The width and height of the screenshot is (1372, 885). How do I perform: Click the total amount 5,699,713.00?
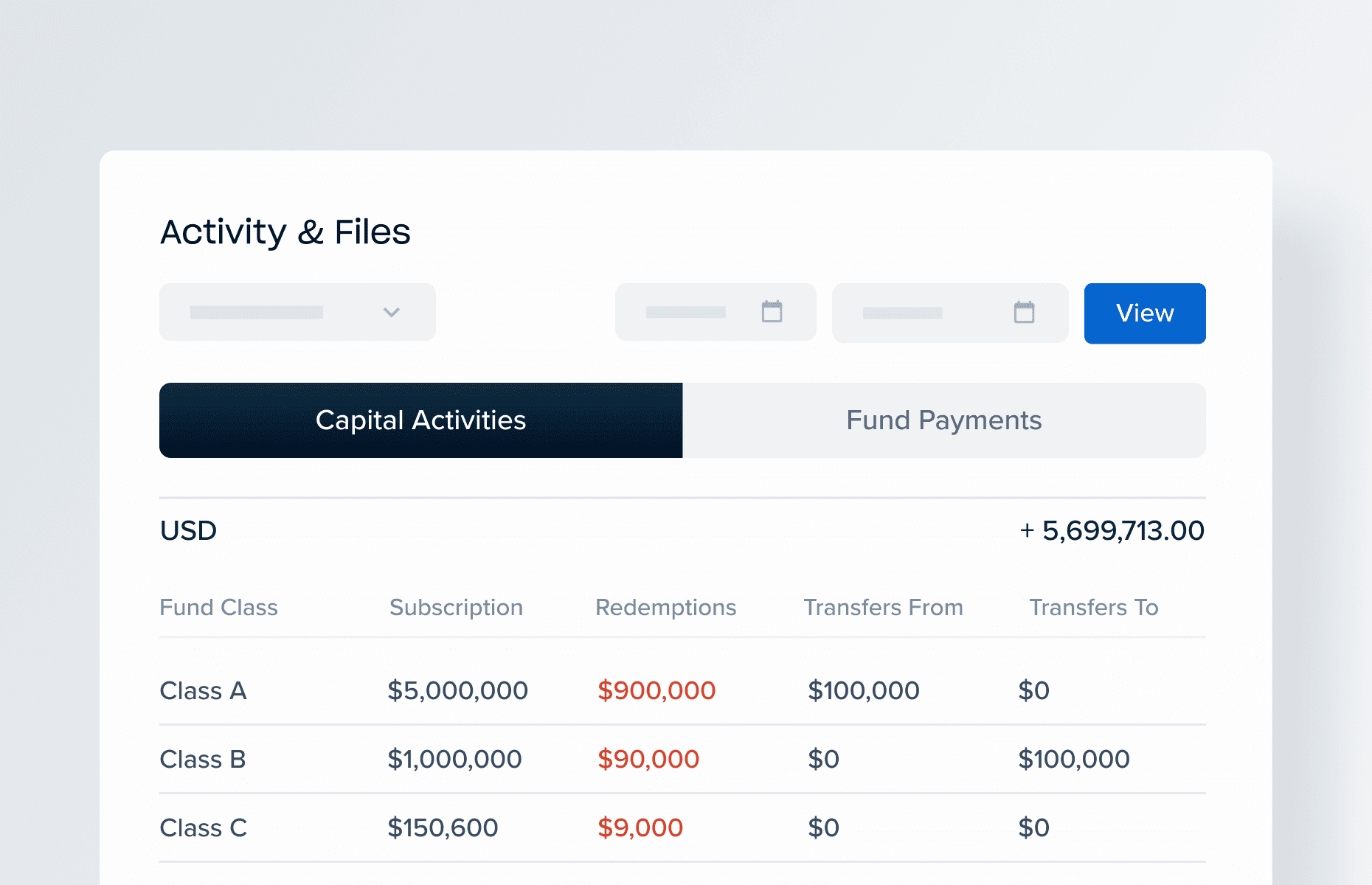coord(1111,530)
